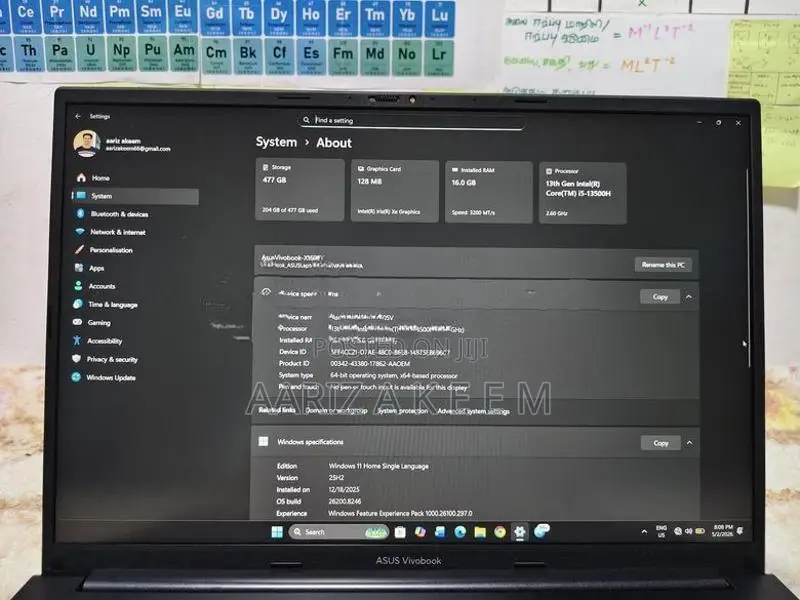This screenshot has width=800, height=600.
Task: Click the taskbar Search box
Action: (339, 532)
